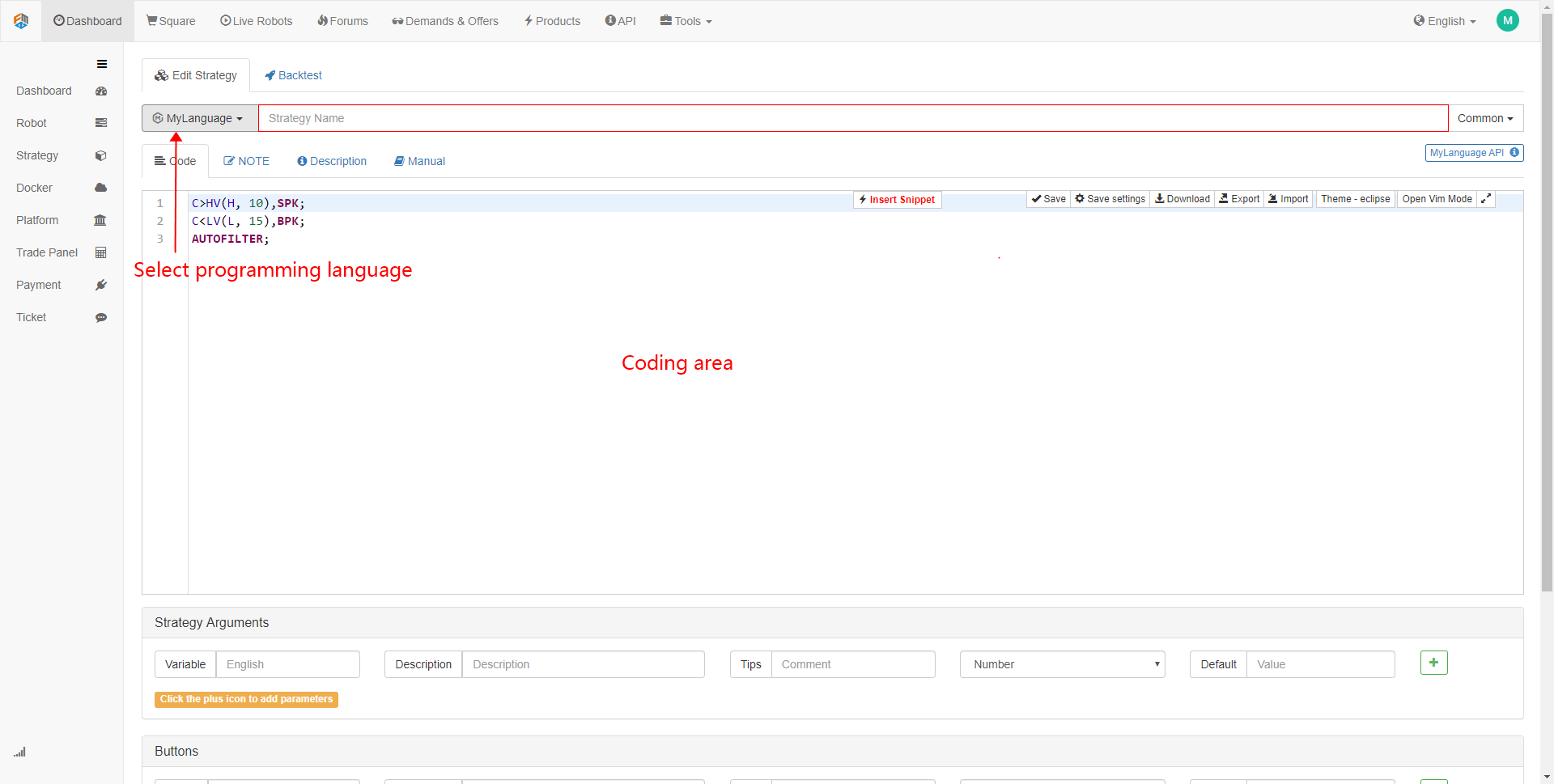1554x784 pixels.
Task: Open Platform in the sidebar
Action: [x=37, y=220]
